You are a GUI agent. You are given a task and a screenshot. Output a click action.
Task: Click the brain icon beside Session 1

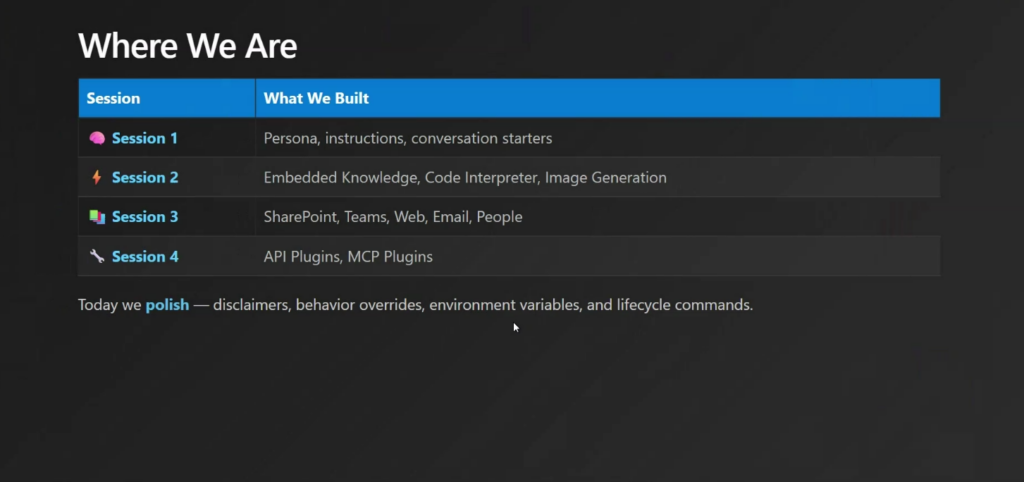click(97, 138)
